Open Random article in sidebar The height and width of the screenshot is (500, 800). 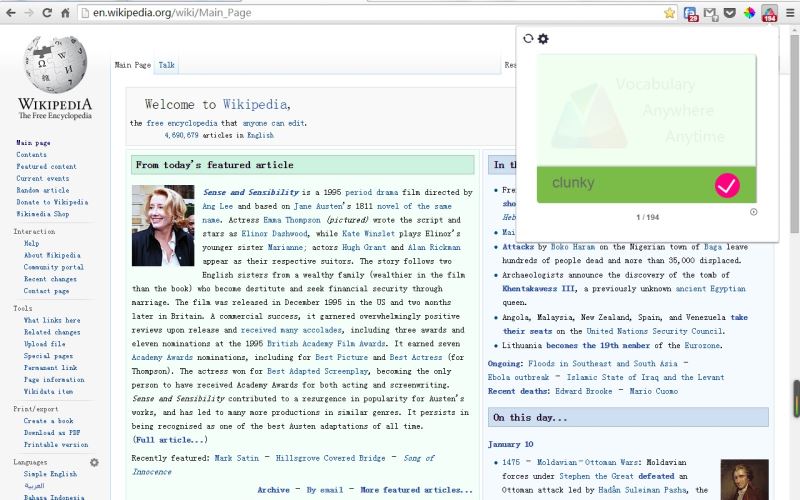coord(42,190)
